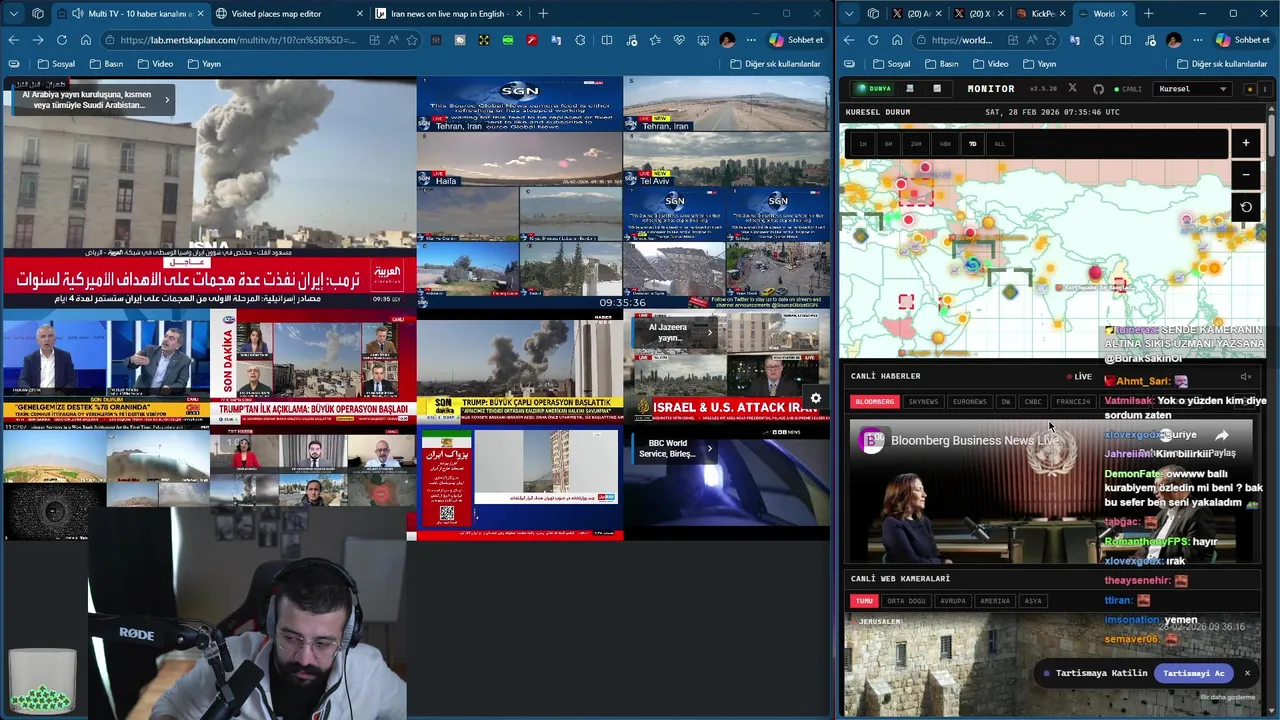Screen dimensions: 1280x720
Task: Dismiss the Tartismaya Katilin popup
Action: click(x=1247, y=673)
